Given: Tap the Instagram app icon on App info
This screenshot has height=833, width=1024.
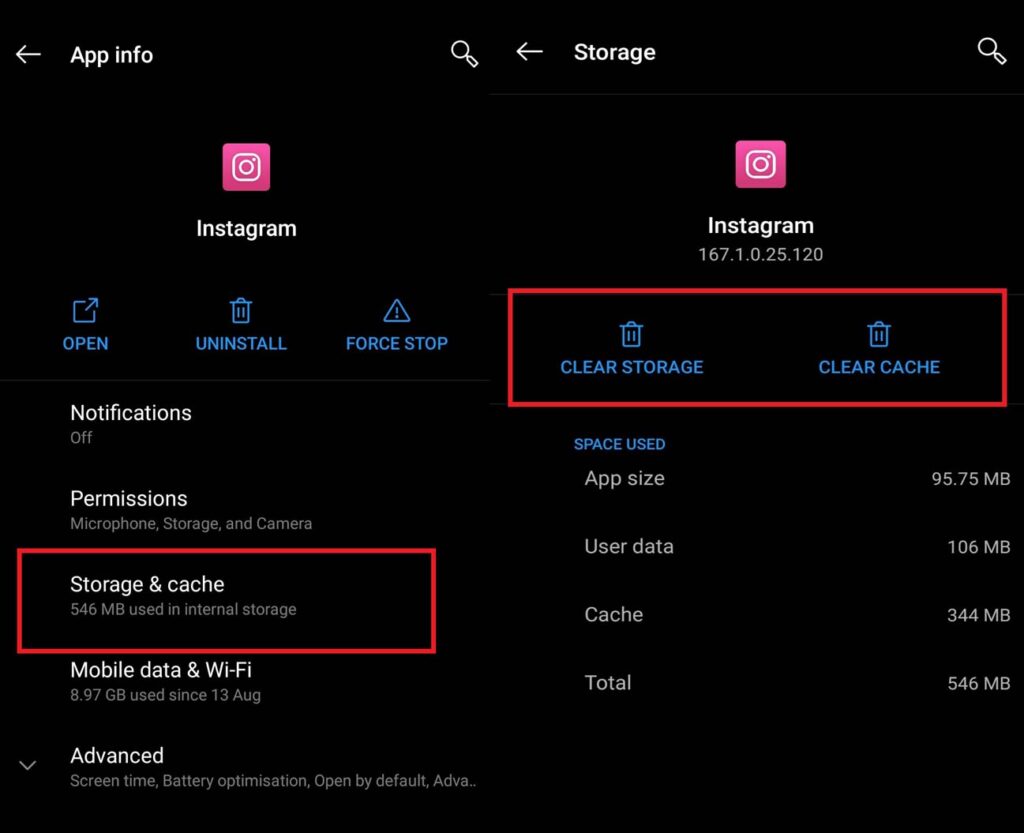Looking at the screenshot, I should coord(246,167).
